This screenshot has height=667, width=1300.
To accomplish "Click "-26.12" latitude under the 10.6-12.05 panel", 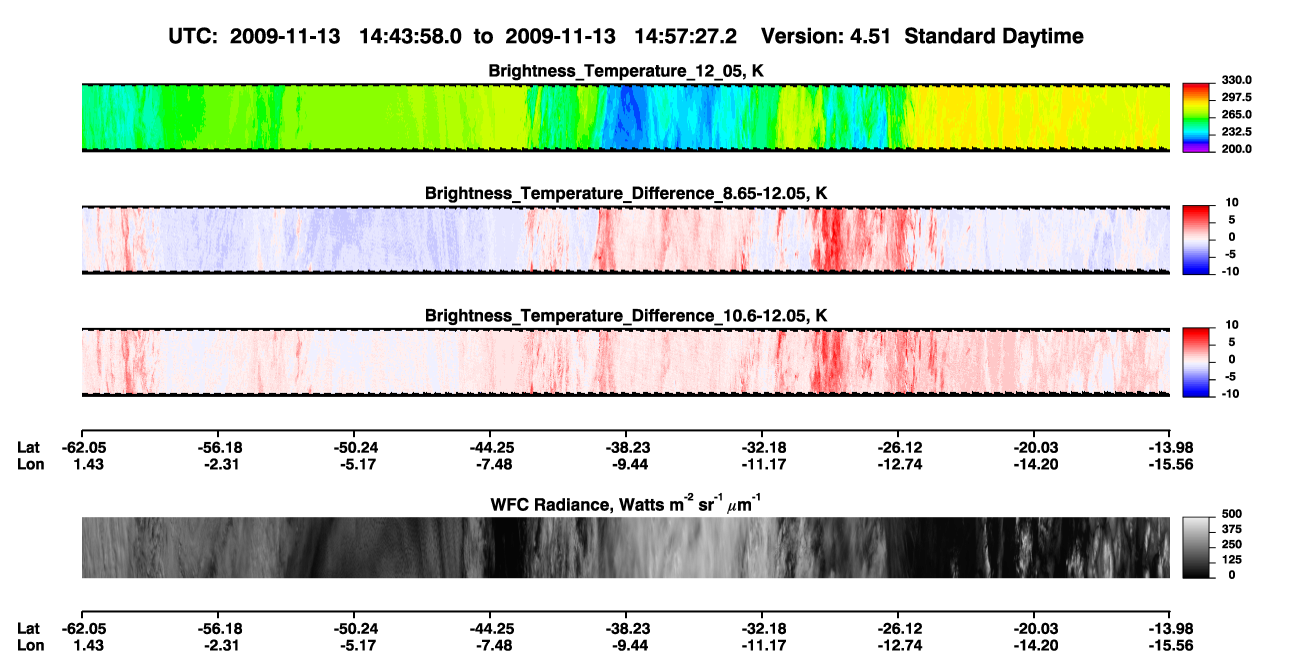I will [898, 447].
